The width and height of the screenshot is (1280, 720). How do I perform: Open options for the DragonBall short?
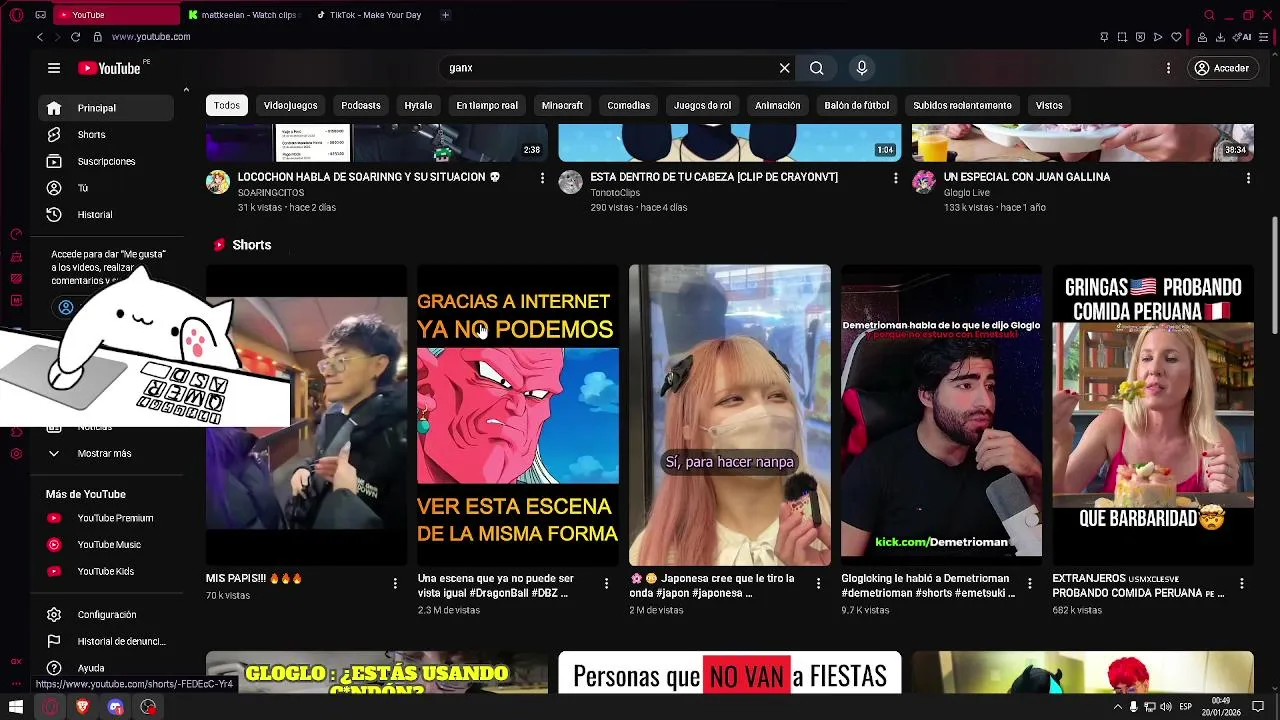click(606, 583)
